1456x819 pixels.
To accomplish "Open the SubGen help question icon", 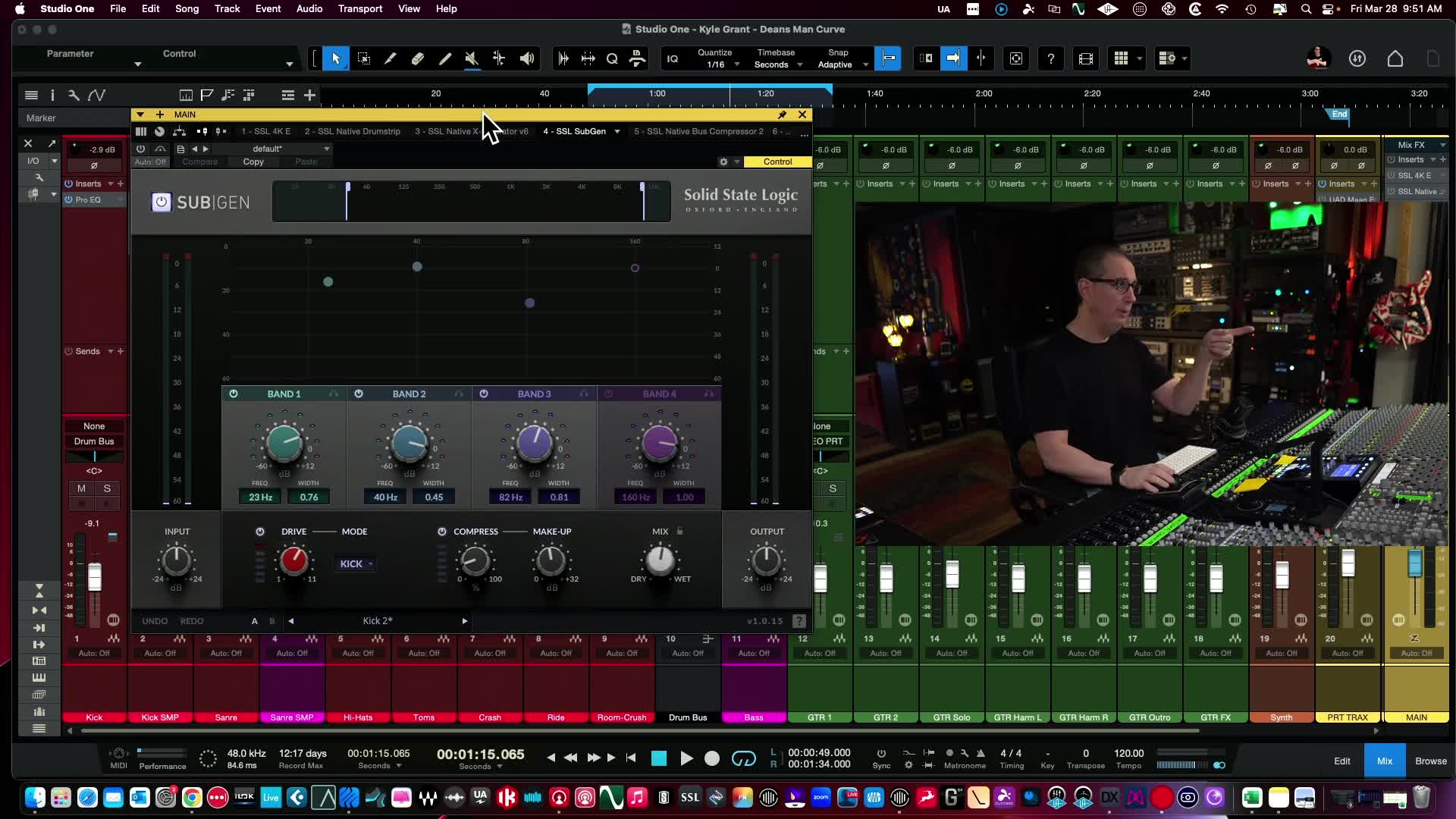I will coord(799,621).
